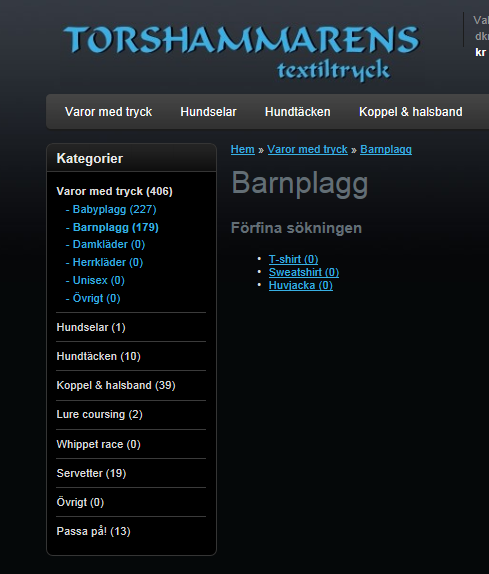This screenshot has width=489, height=574.
Task: Click the Torshammarens textiltryck logo
Action: pyautogui.click(x=242, y=53)
